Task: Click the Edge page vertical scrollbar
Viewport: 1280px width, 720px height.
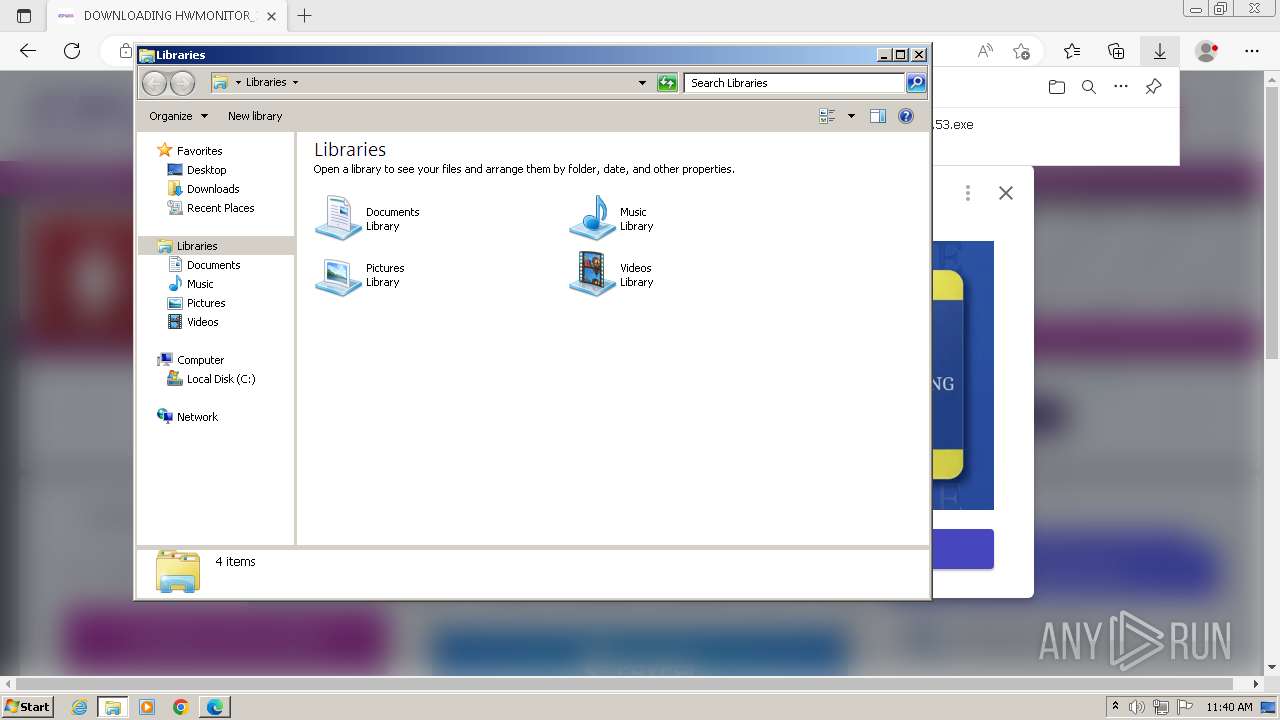Action: [1272, 223]
